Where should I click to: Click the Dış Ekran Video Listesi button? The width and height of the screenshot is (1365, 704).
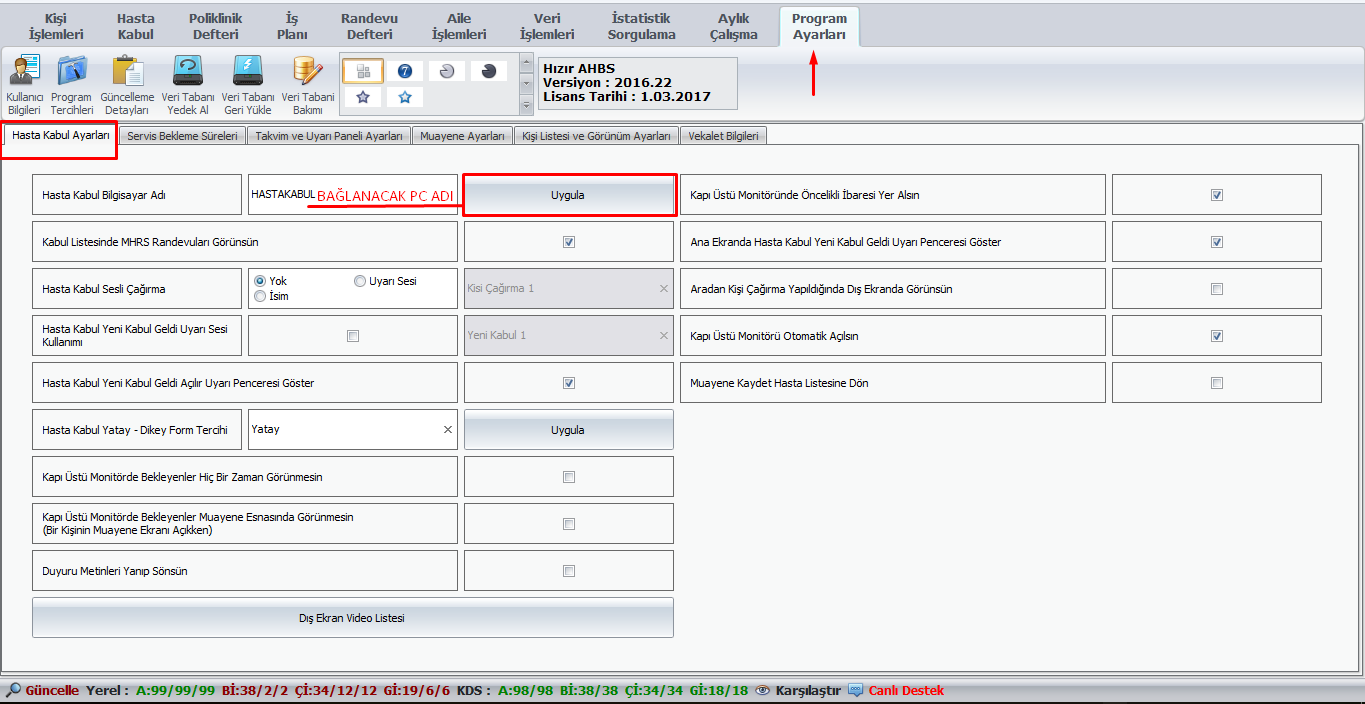[x=352, y=618]
